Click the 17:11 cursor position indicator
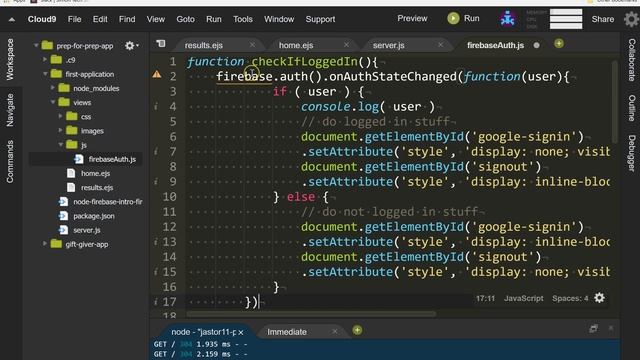Image resolution: width=640 pixels, height=360 pixels. pos(485,298)
